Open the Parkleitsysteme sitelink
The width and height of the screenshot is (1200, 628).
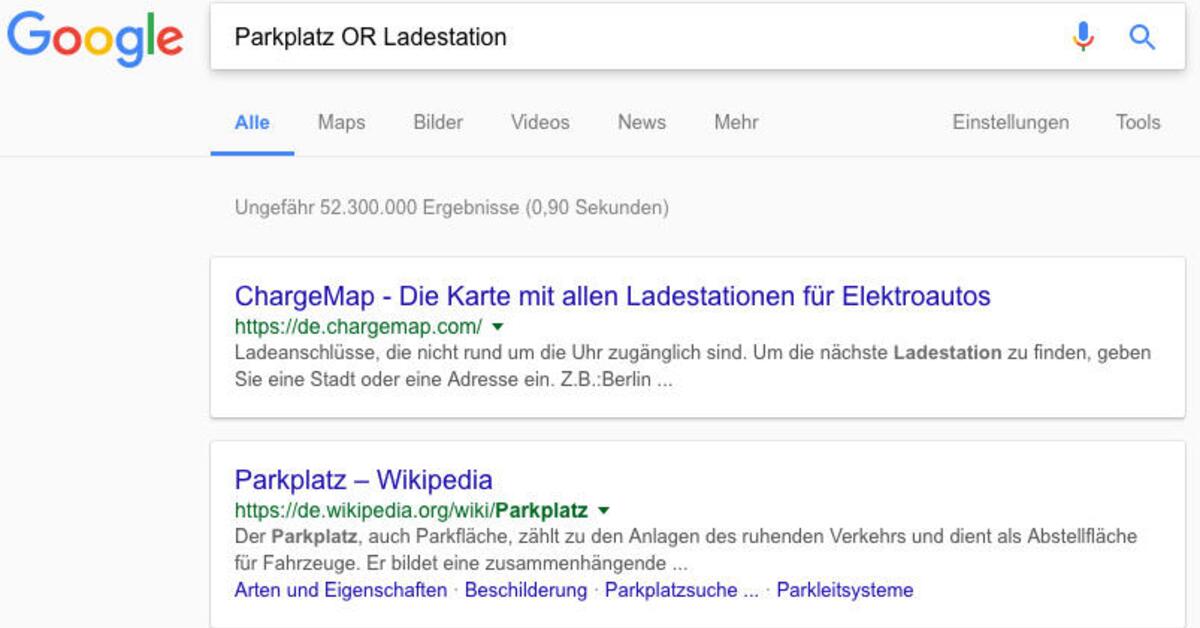(x=845, y=590)
